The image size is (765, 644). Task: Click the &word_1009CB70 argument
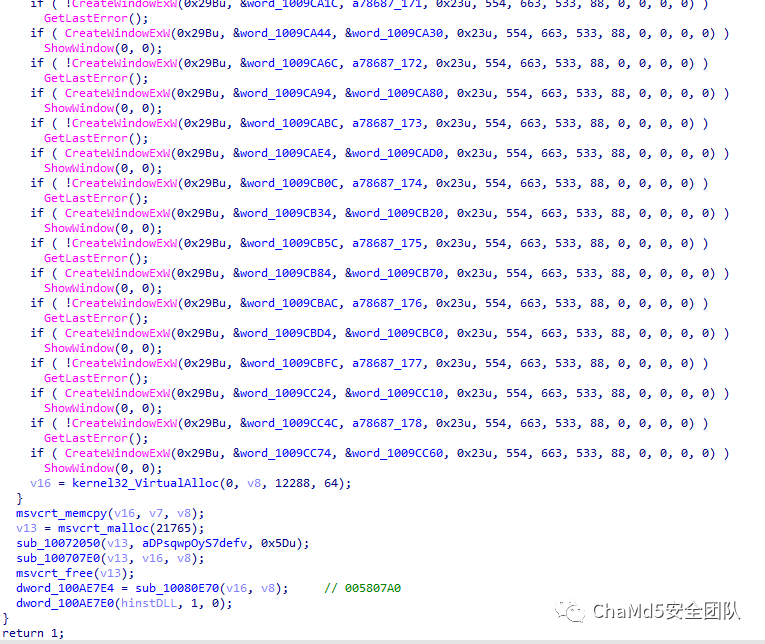click(394, 273)
